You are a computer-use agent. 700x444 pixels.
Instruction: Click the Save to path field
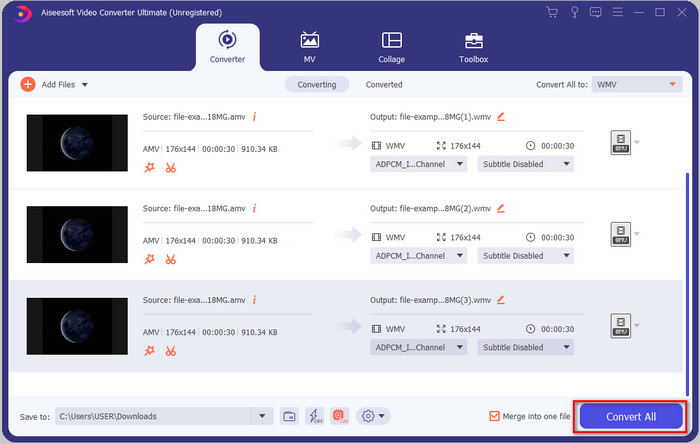point(153,416)
